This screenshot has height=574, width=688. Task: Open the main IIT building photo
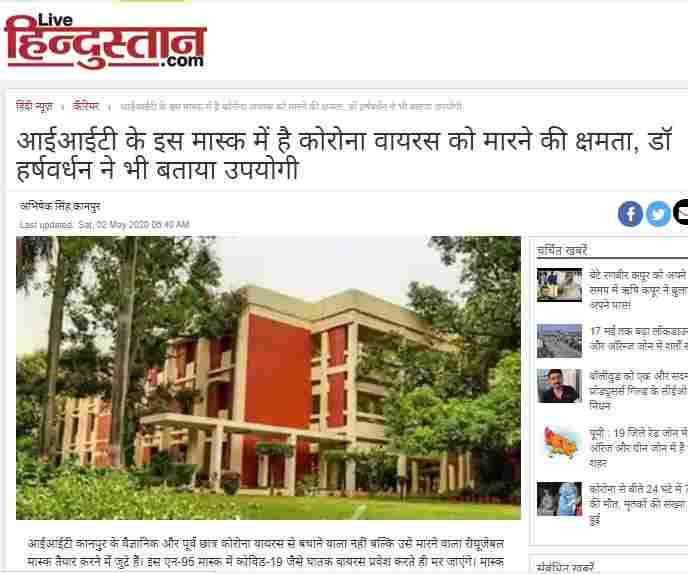pyautogui.click(x=269, y=378)
